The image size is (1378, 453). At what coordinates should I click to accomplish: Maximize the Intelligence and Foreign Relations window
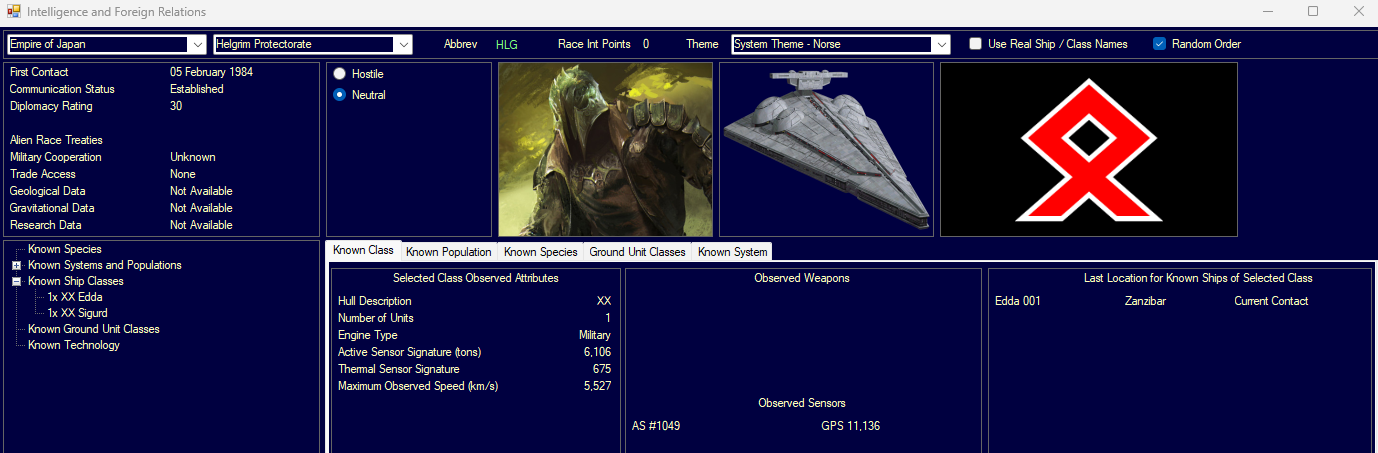pos(1313,11)
